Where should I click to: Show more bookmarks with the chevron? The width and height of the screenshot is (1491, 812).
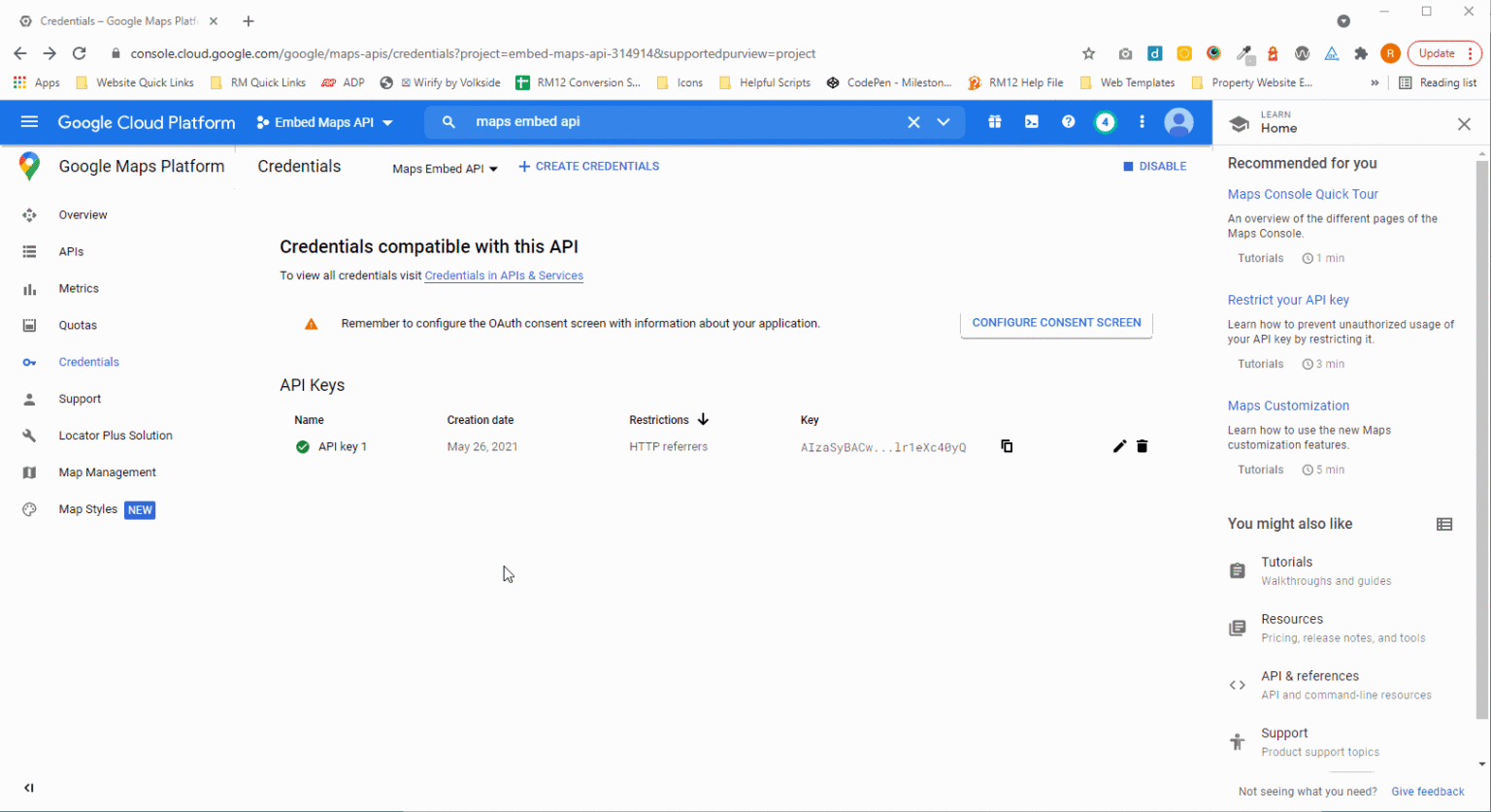point(1375,82)
